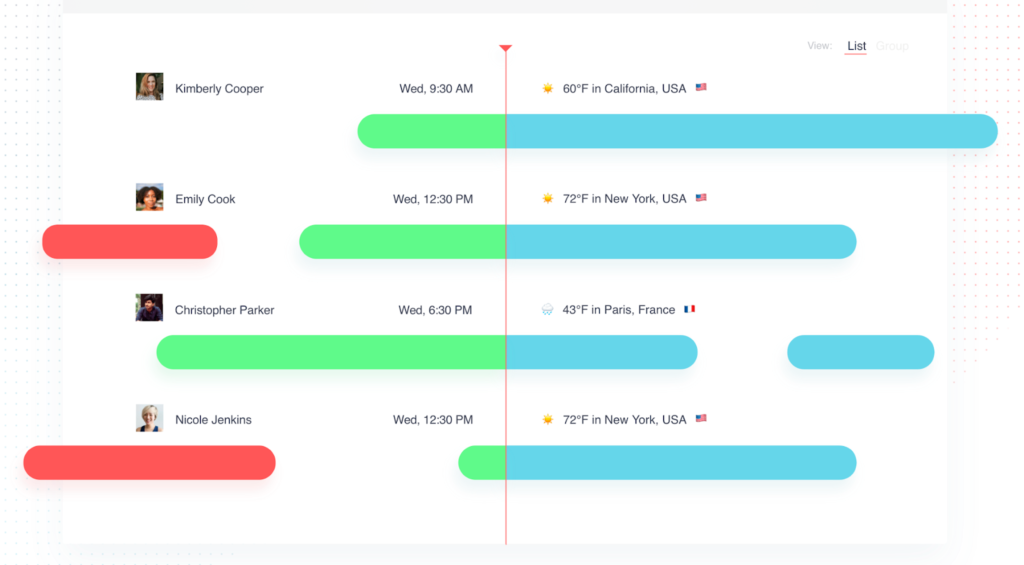The image size is (1024, 565).
Task: Click the red current-time marker triangle
Action: point(505,48)
